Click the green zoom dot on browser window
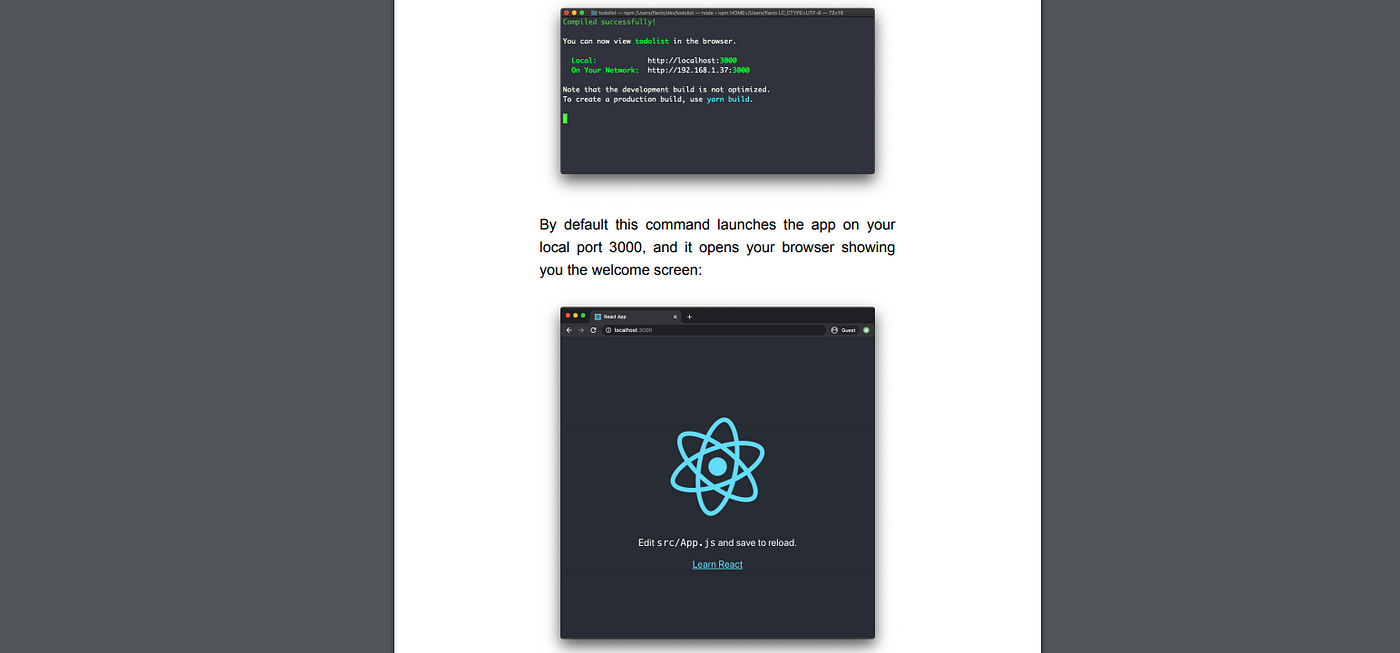Screen dimensions: 1400x653 584,315
